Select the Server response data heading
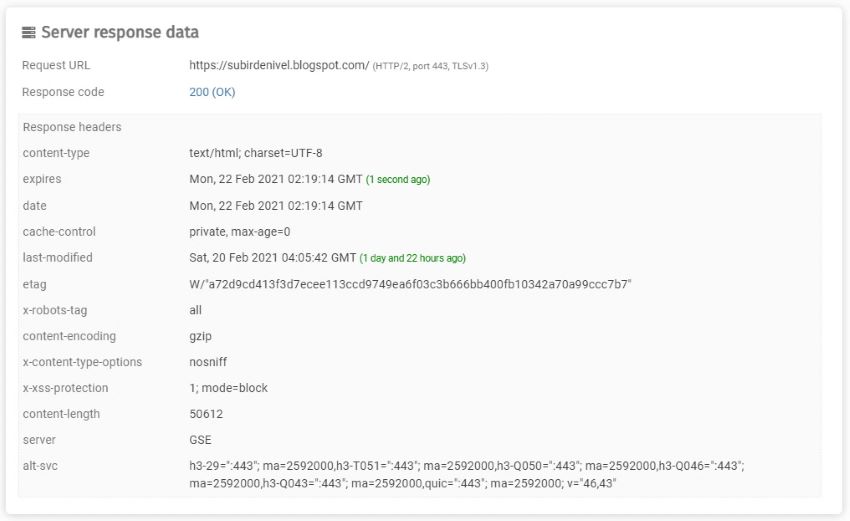 click(120, 33)
